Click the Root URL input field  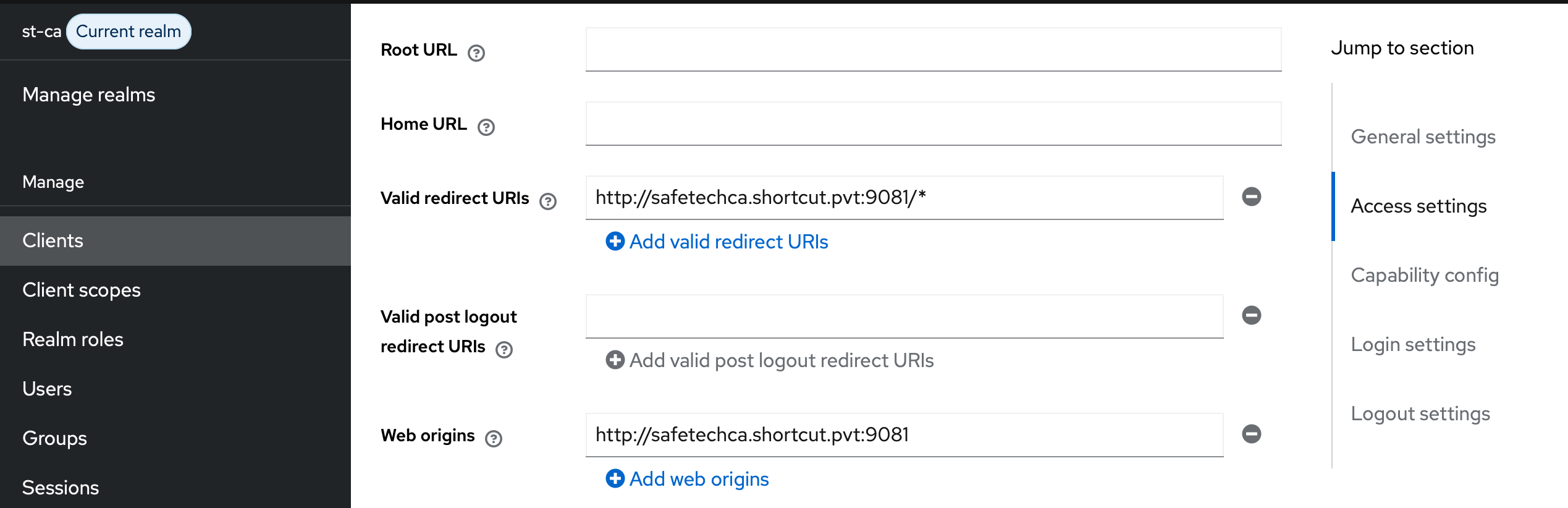tap(934, 49)
